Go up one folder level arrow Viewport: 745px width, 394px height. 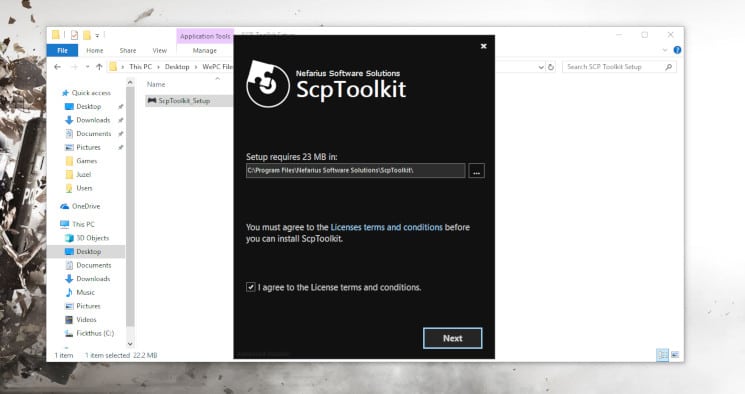click(x=99, y=67)
